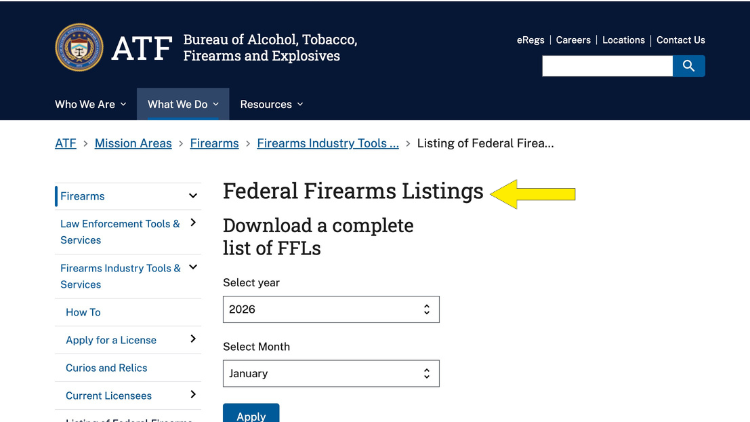Click the Federal Firearms Listings heading
The width and height of the screenshot is (750, 422).
(353, 191)
